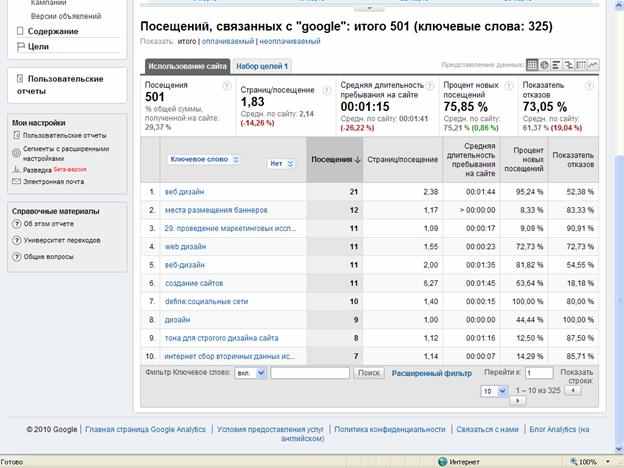Open Электронная почта settings link
This screenshot has width=624, height=468.
click(53, 181)
